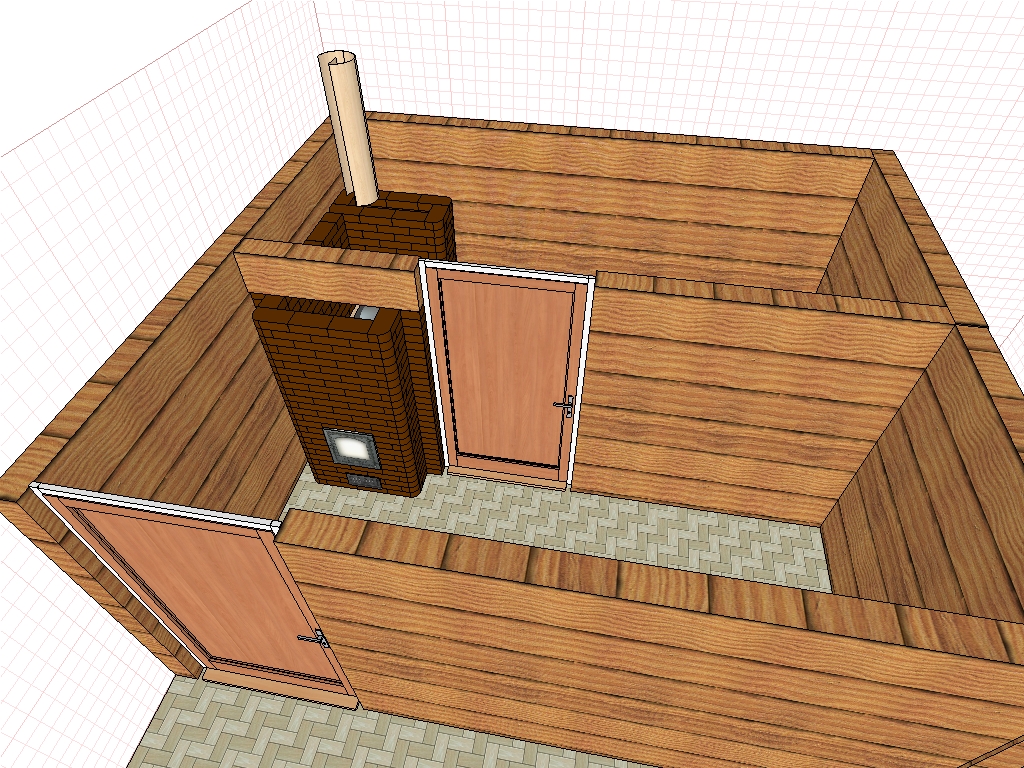Click the handle of the interior door
Viewport: 1024px width, 768px height.
click(565, 405)
